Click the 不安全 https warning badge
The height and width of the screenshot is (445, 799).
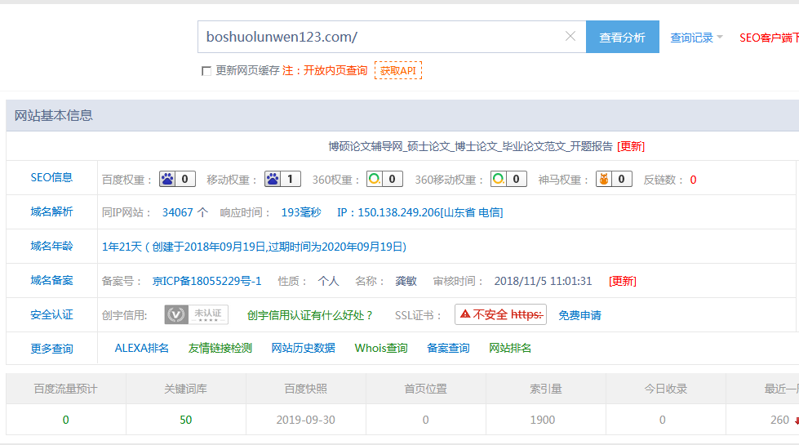(x=500, y=315)
